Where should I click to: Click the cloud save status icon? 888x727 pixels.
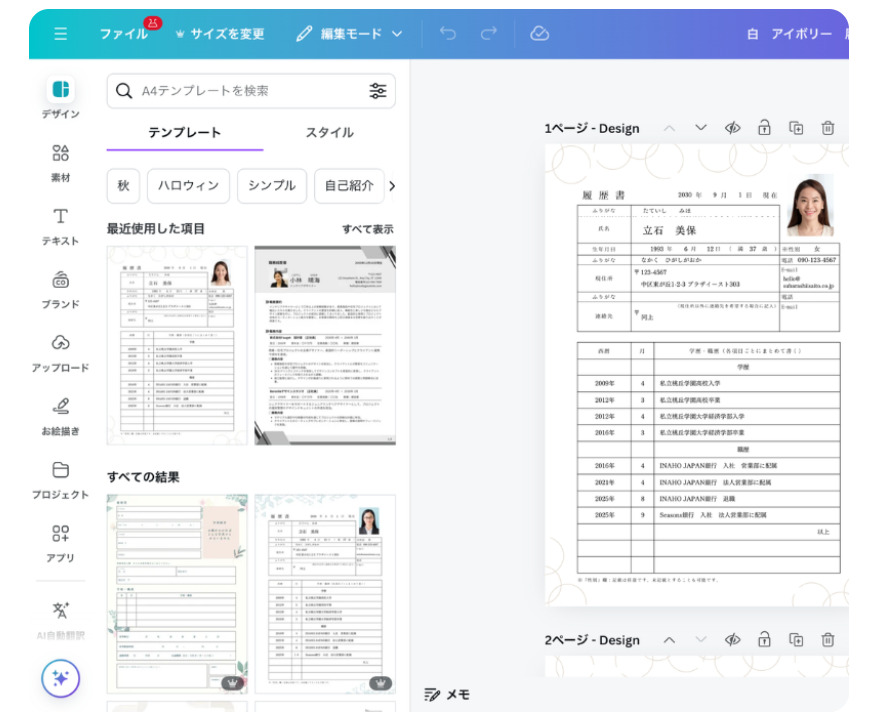tap(539, 34)
